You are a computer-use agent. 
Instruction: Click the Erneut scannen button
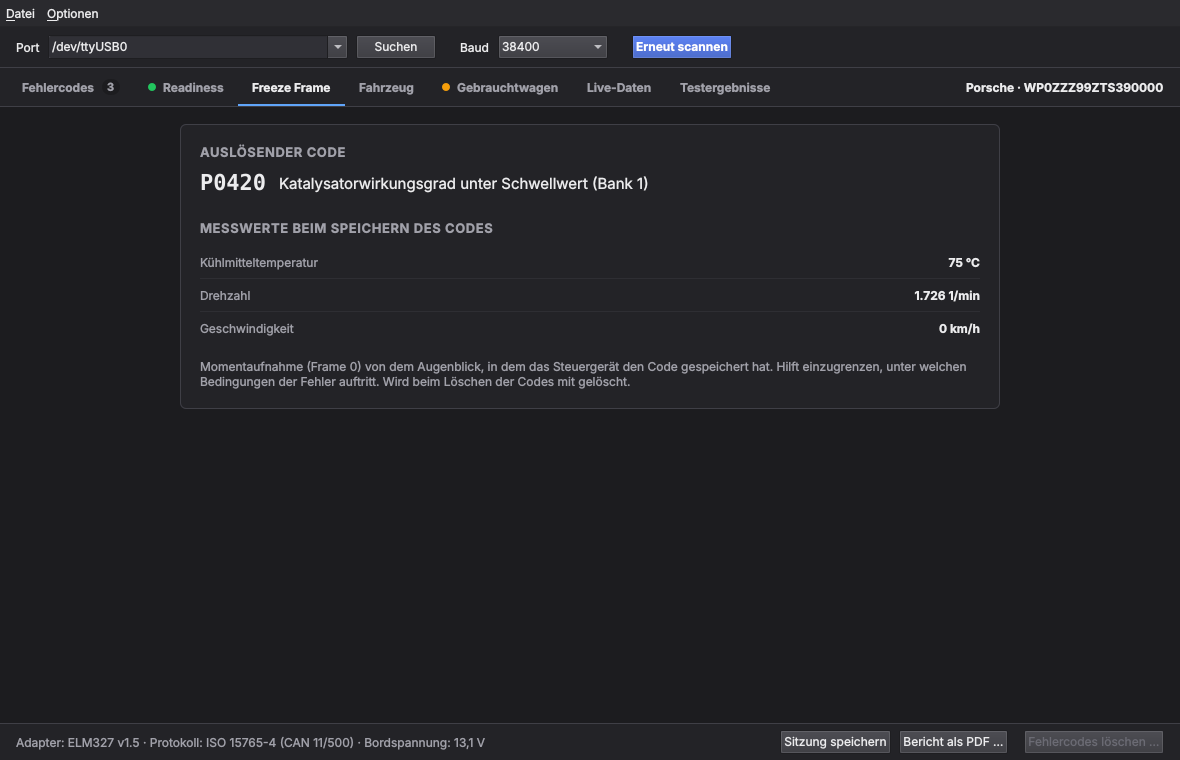tap(682, 47)
